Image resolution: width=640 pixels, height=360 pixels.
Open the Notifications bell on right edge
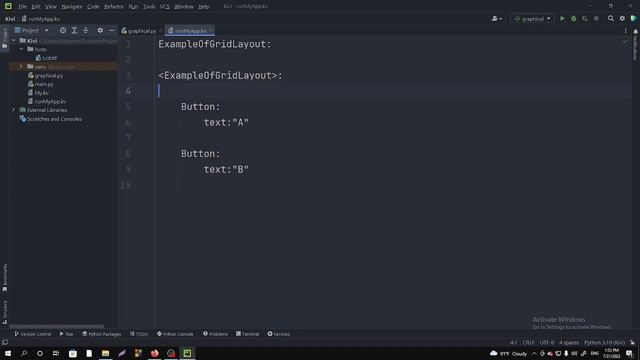pos(636,32)
